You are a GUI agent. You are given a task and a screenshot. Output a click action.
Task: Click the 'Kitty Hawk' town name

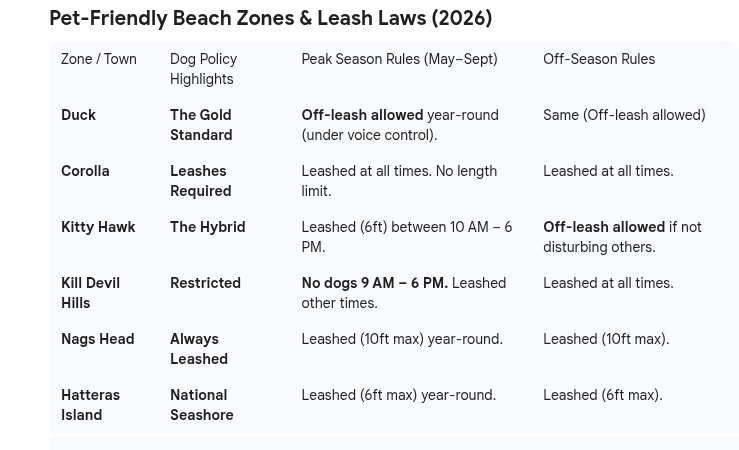click(x=98, y=227)
